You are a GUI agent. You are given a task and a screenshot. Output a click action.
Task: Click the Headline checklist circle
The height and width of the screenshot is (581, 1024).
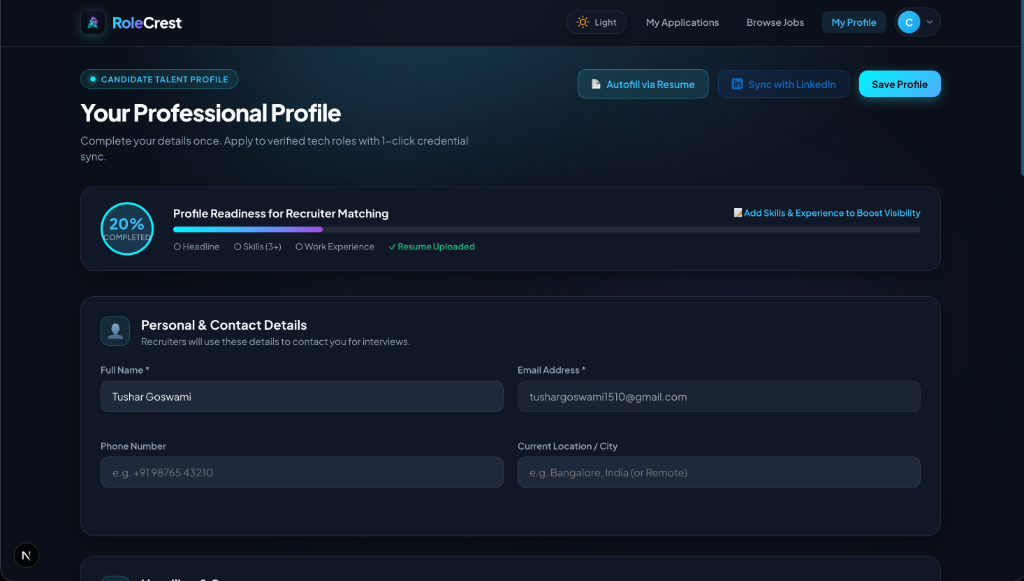click(x=177, y=247)
